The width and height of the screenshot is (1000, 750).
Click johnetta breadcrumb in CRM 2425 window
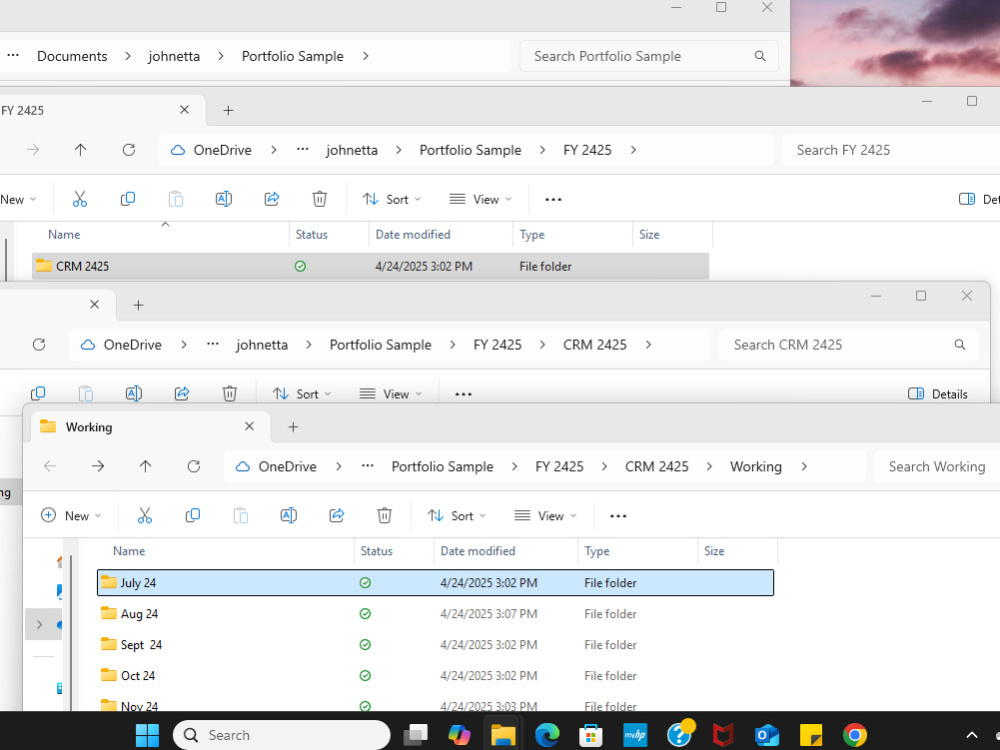[x=261, y=344]
